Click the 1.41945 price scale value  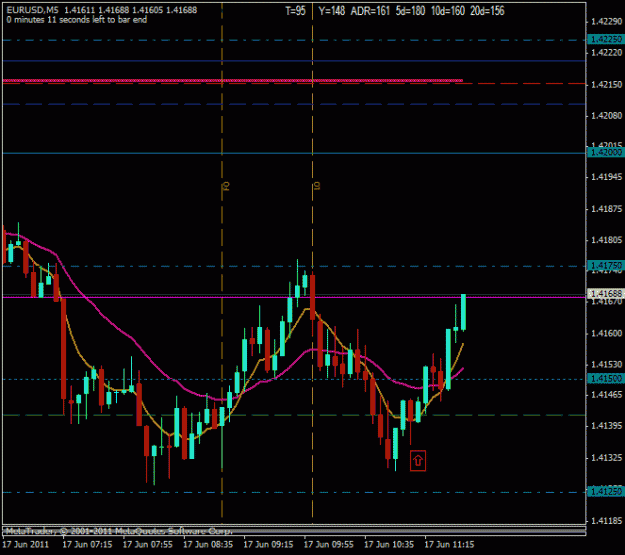click(x=606, y=177)
